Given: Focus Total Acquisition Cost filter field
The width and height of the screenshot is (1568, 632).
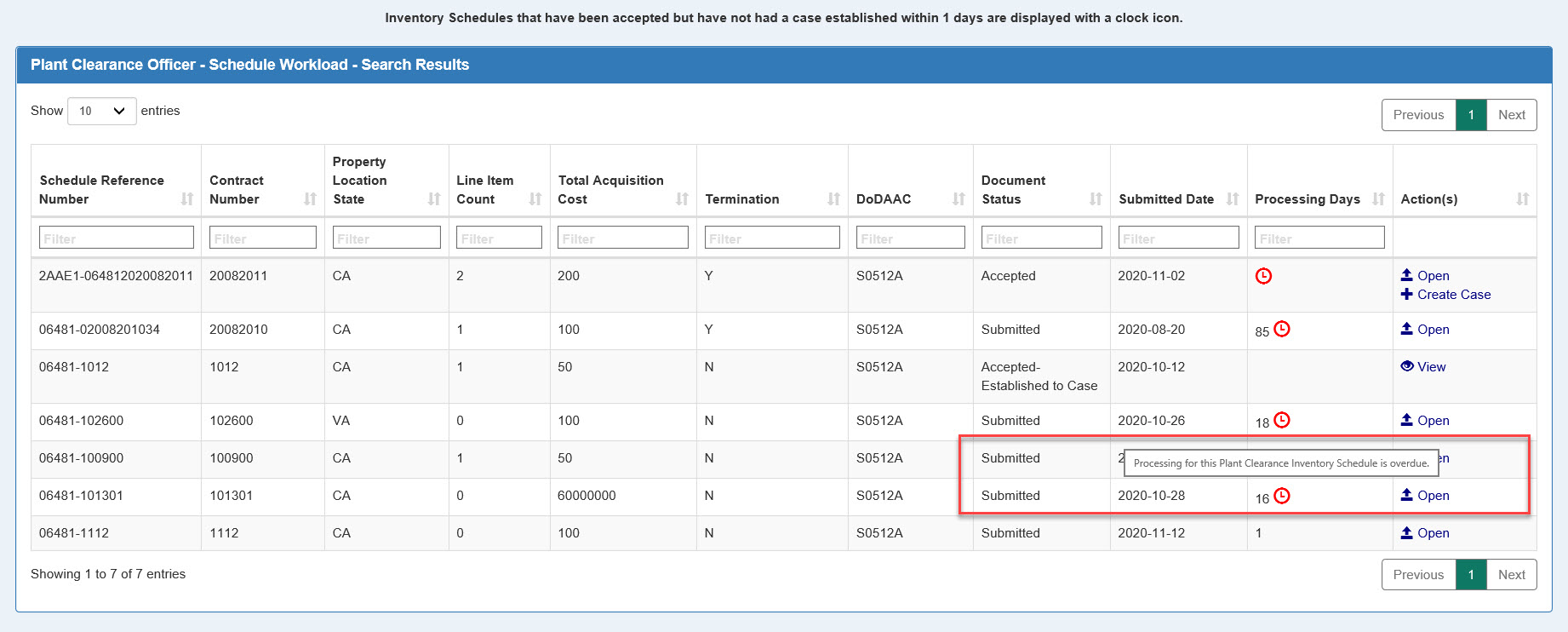Looking at the screenshot, I should point(623,238).
